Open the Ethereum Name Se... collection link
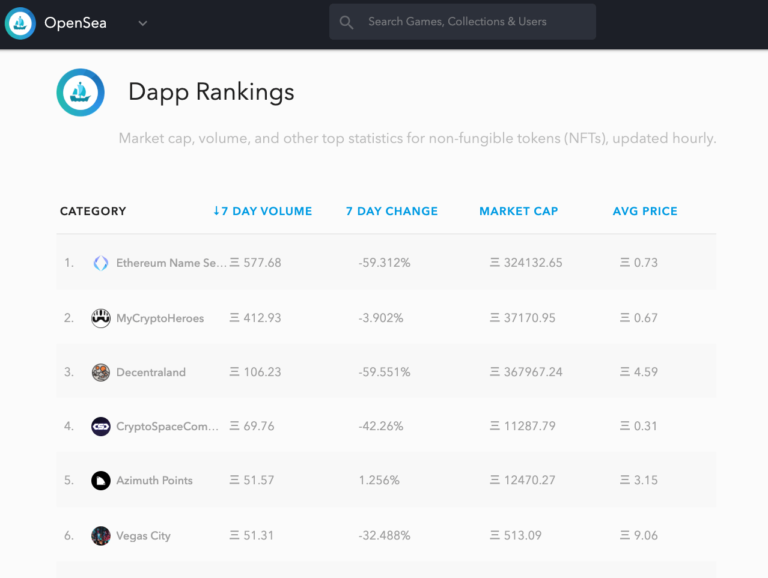Viewport: 768px width, 578px height. pos(171,263)
